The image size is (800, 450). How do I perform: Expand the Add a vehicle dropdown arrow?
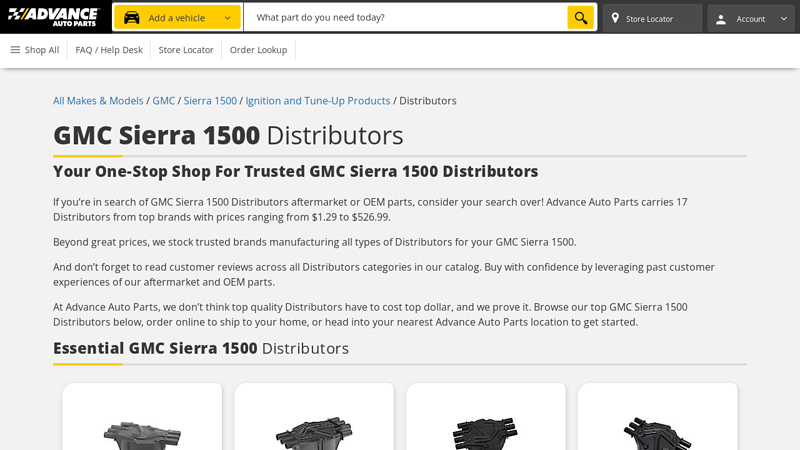click(228, 18)
